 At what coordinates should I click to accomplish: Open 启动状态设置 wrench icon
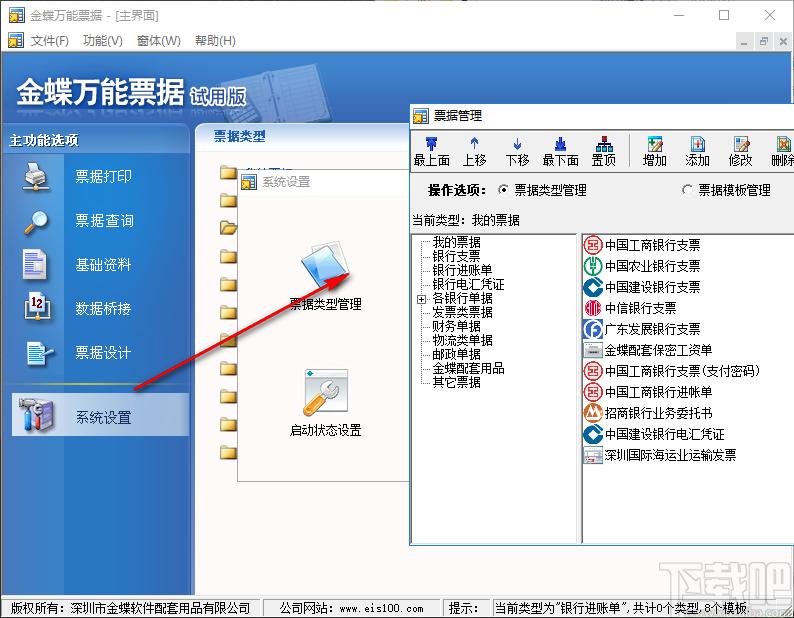(325, 403)
